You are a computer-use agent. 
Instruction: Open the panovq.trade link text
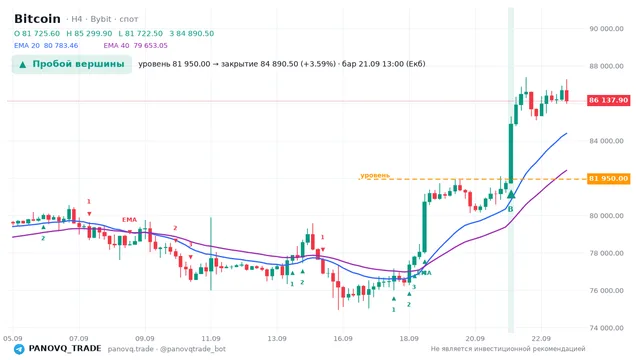click(131, 349)
